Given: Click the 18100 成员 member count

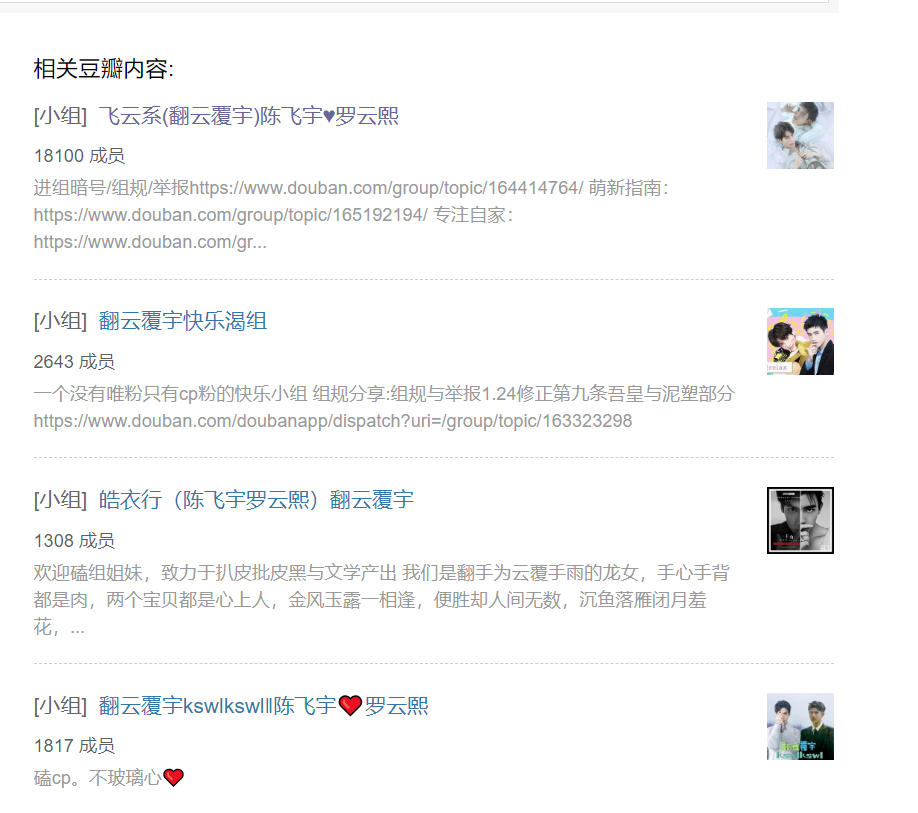Looking at the screenshot, I should coord(79,156).
